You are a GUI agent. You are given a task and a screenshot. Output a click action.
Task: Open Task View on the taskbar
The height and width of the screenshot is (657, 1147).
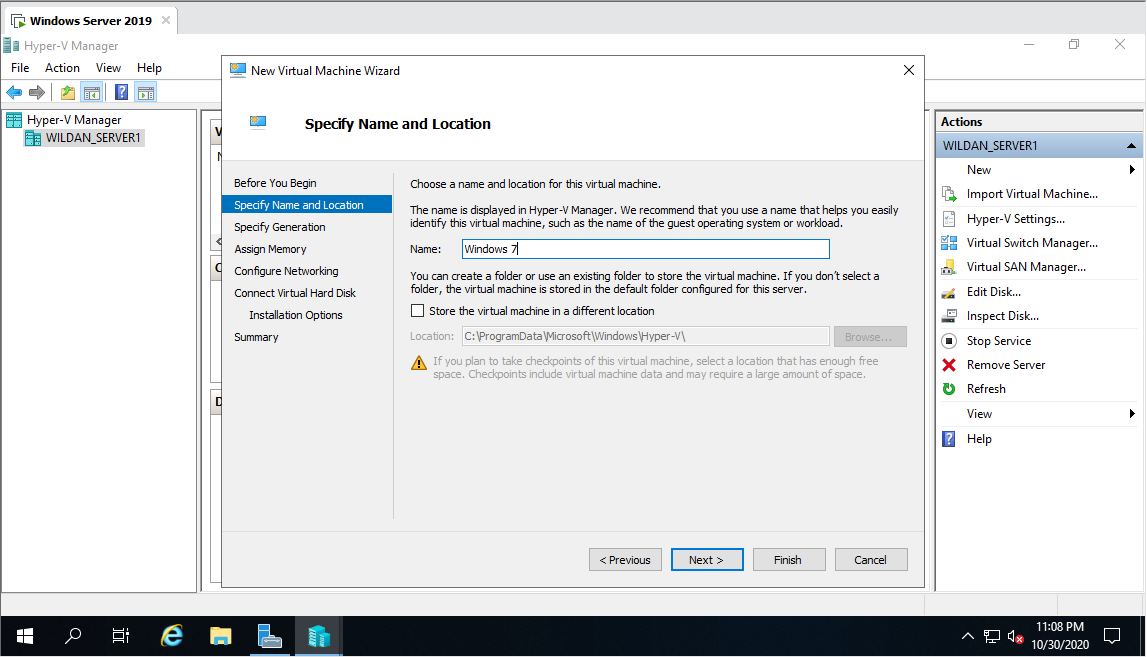121,637
